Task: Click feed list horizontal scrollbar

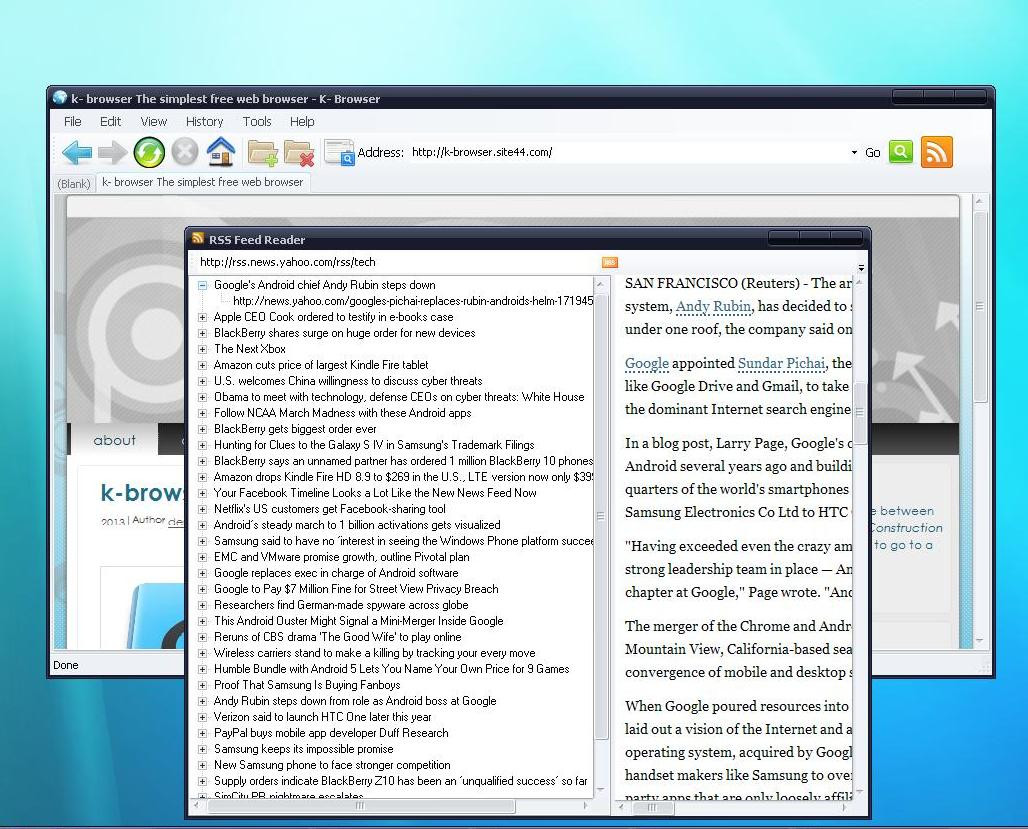Action: (x=362, y=806)
